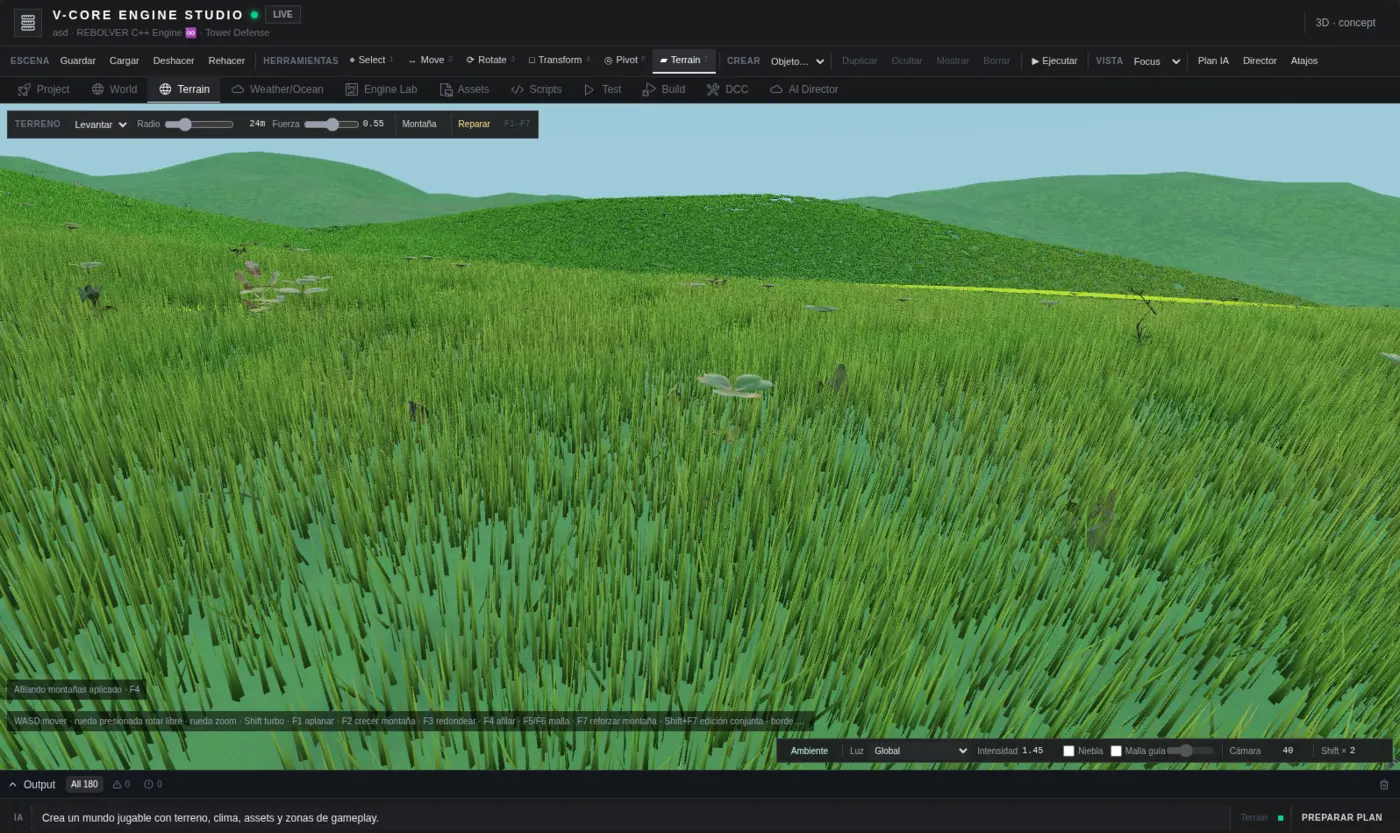1400x833 pixels.
Task: Open the Focus view dropdown
Action: (x=1157, y=61)
